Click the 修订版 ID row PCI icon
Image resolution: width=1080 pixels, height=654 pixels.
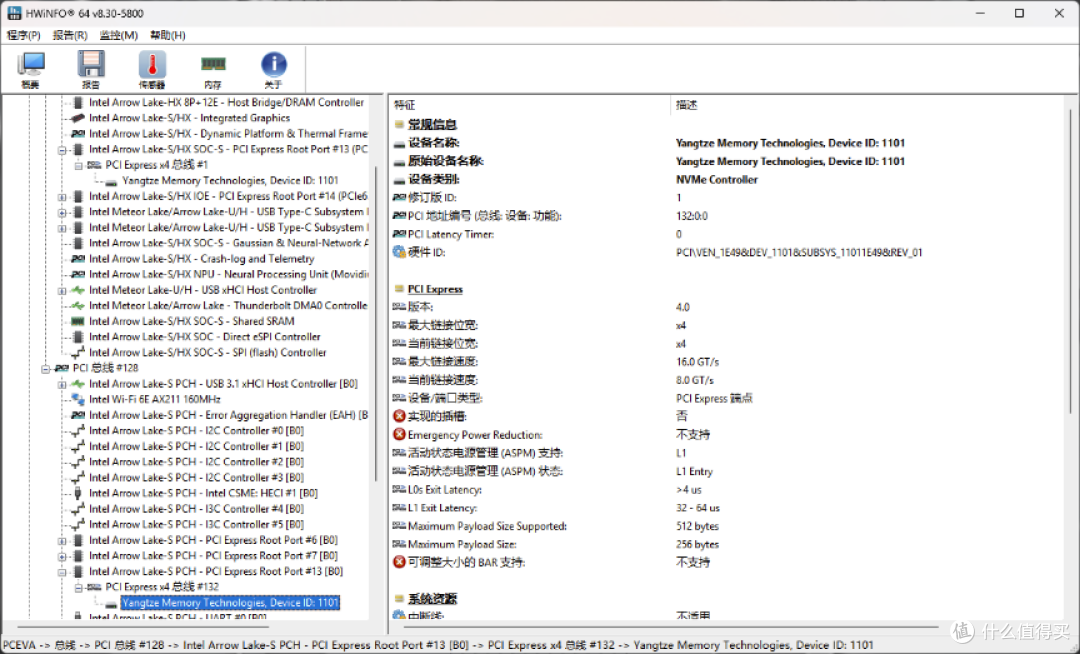[399, 198]
